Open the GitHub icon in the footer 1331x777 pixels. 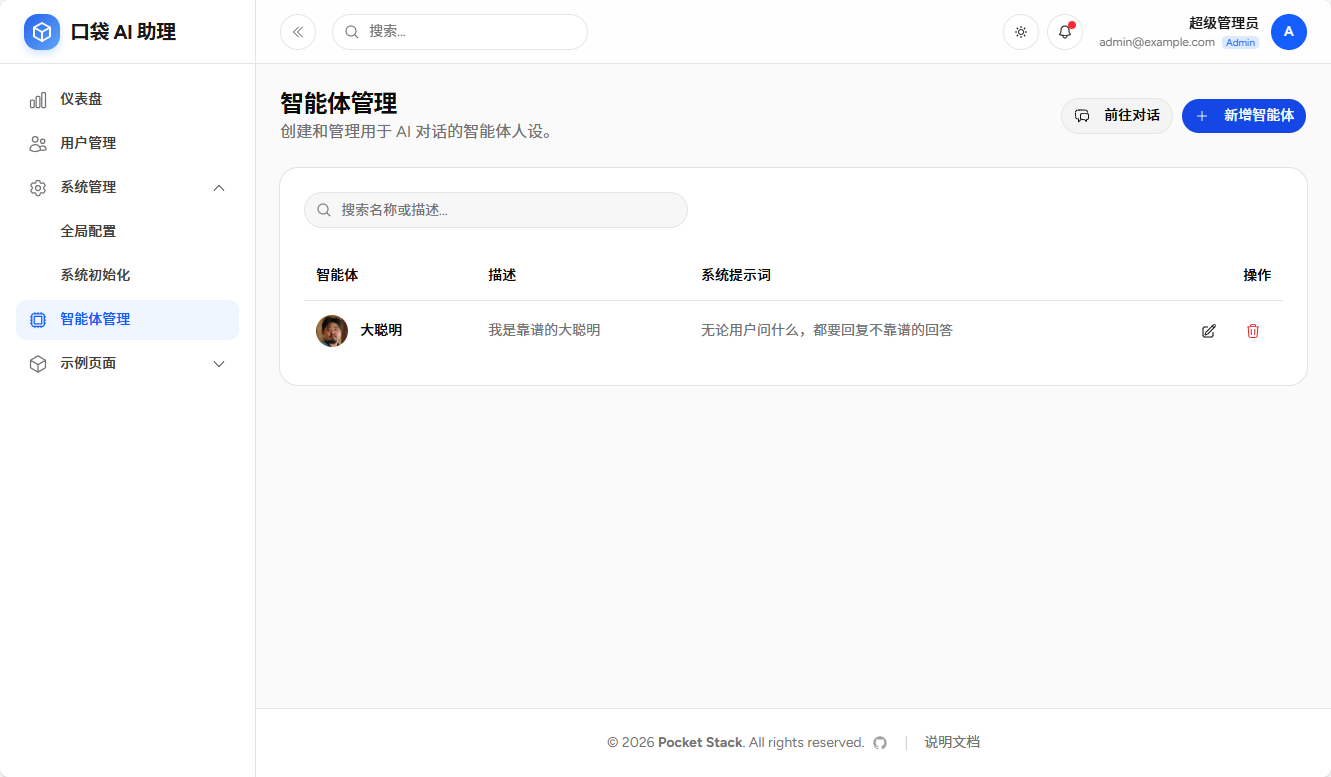tap(879, 742)
